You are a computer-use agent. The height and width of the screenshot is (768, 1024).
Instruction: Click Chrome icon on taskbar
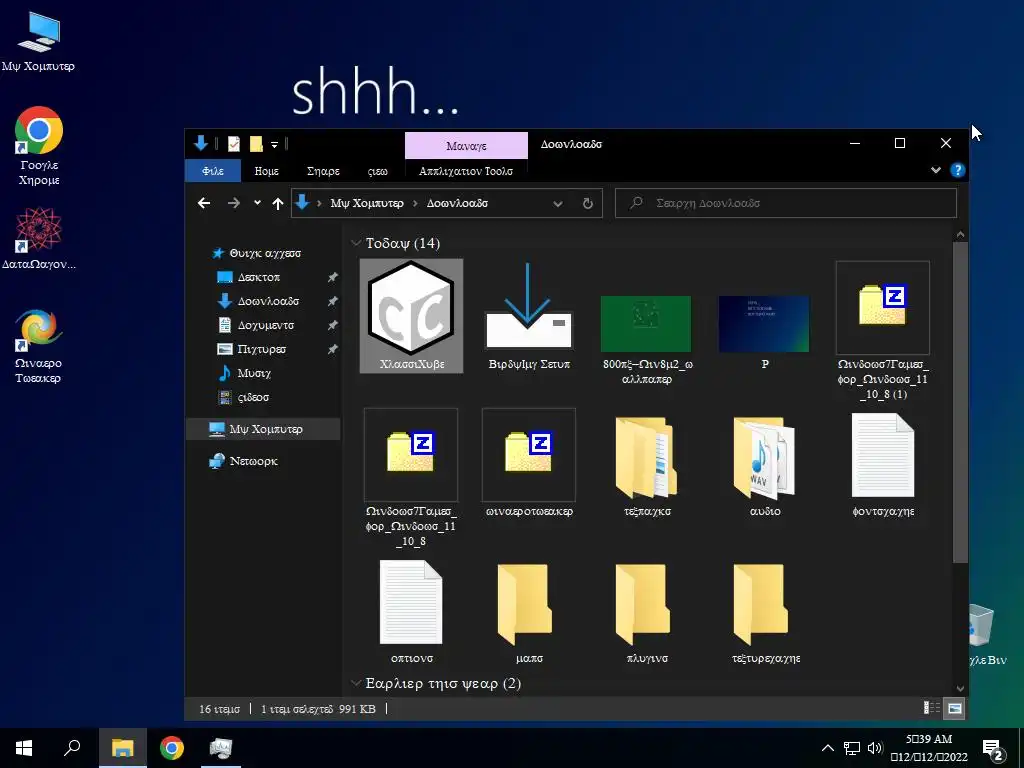click(172, 748)
